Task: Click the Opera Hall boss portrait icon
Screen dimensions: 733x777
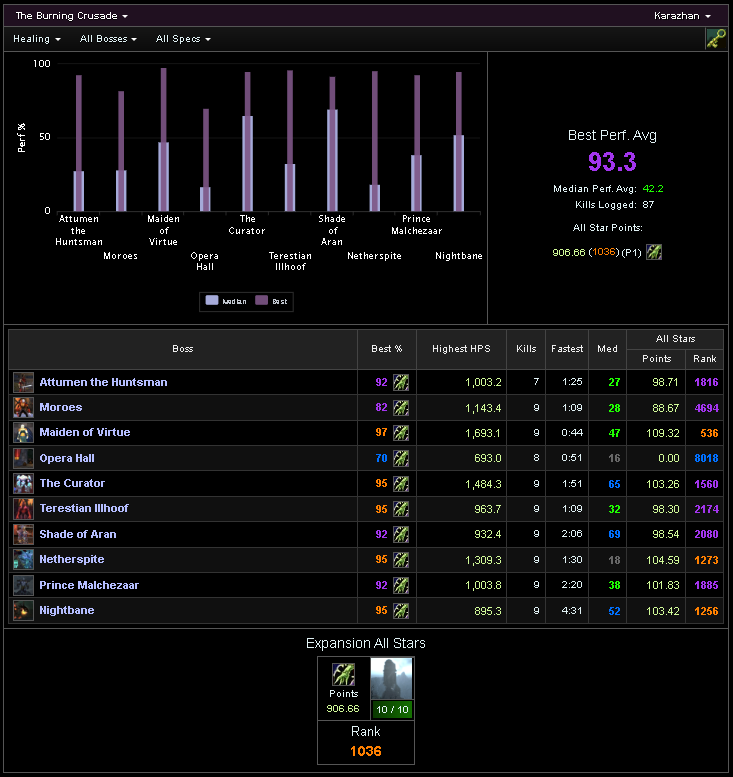Action: coord(23,458)
